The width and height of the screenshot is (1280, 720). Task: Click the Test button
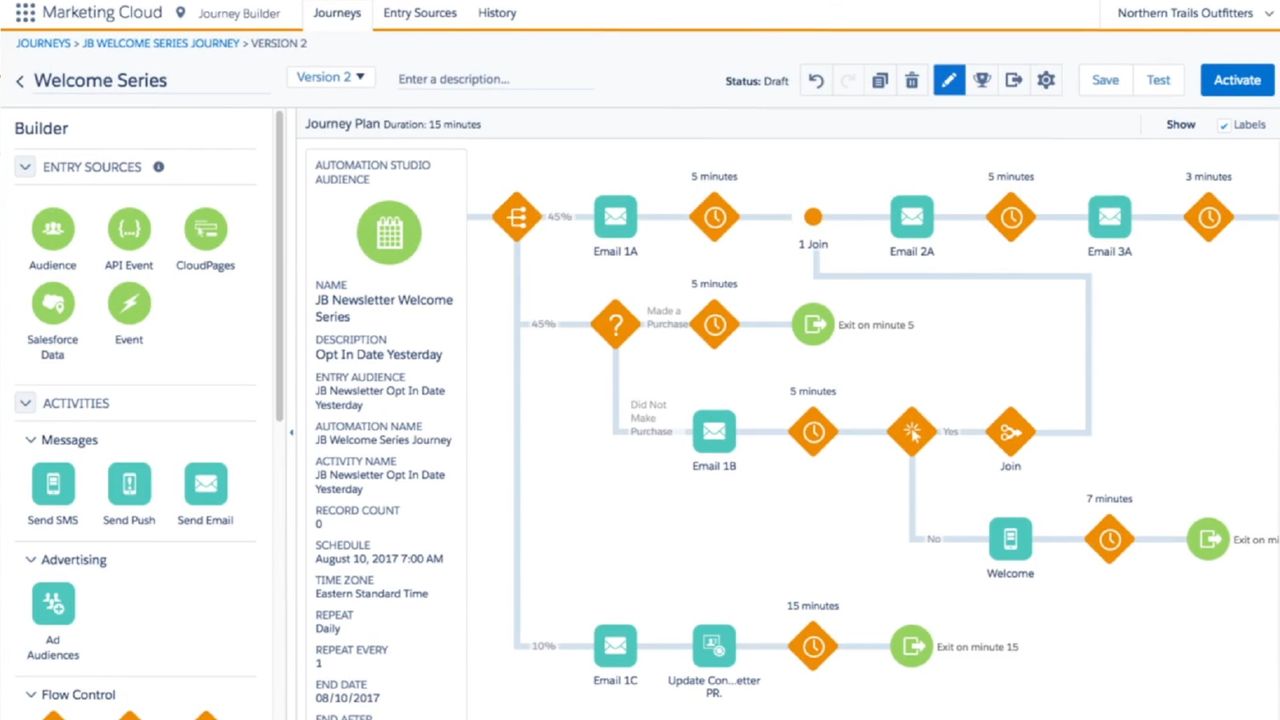click(x=1158, y=80)
